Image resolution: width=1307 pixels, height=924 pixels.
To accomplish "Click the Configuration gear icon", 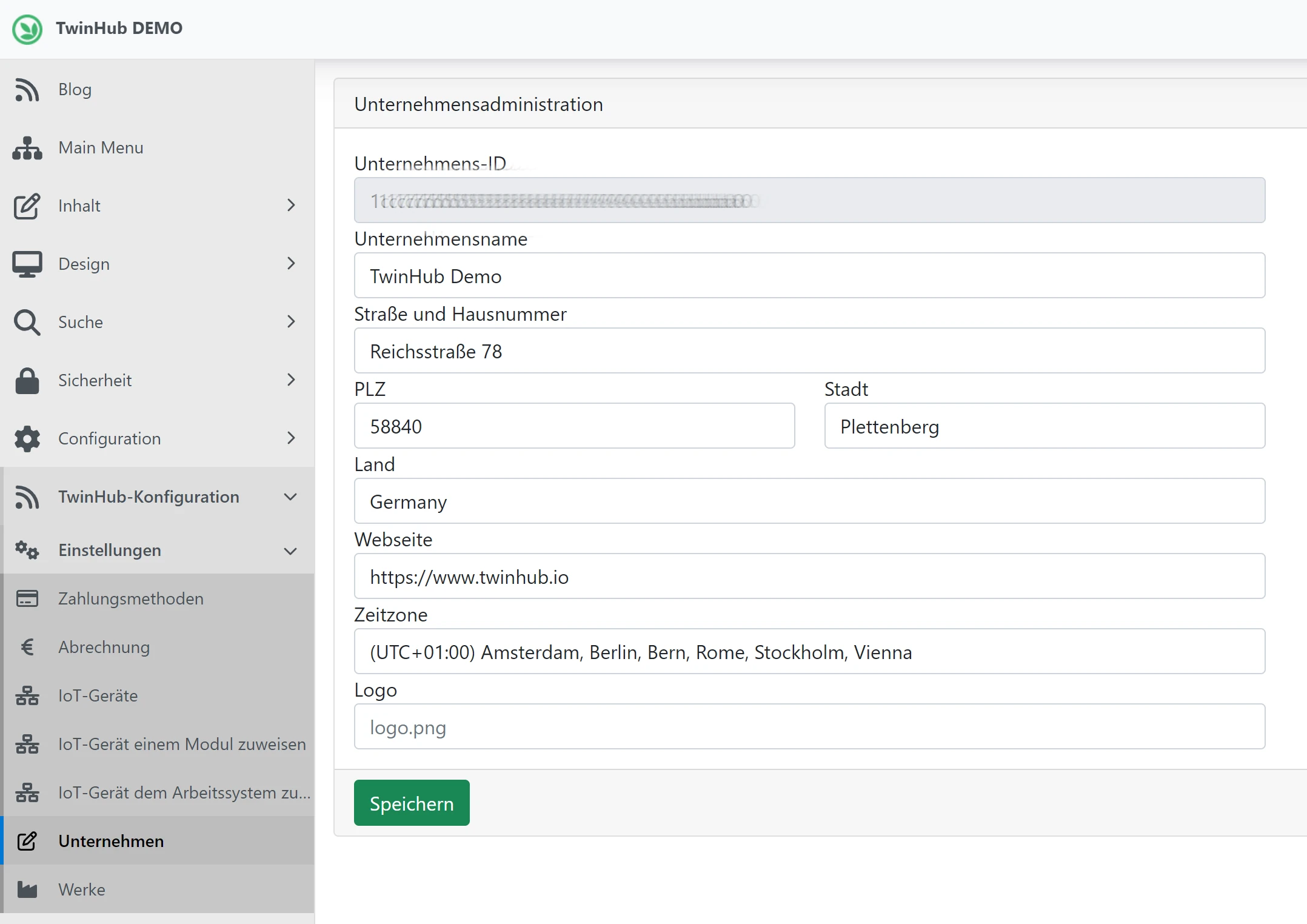I will click(x=27, y=439).
